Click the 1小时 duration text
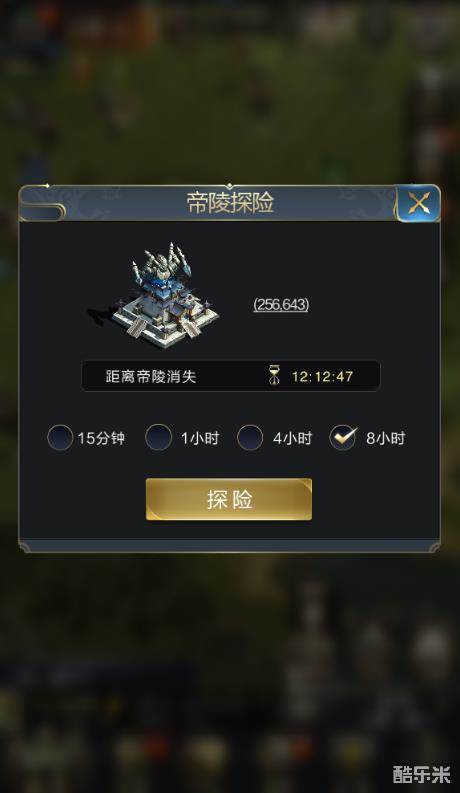Viewport: 460px width, 793px height. (200, 438)
